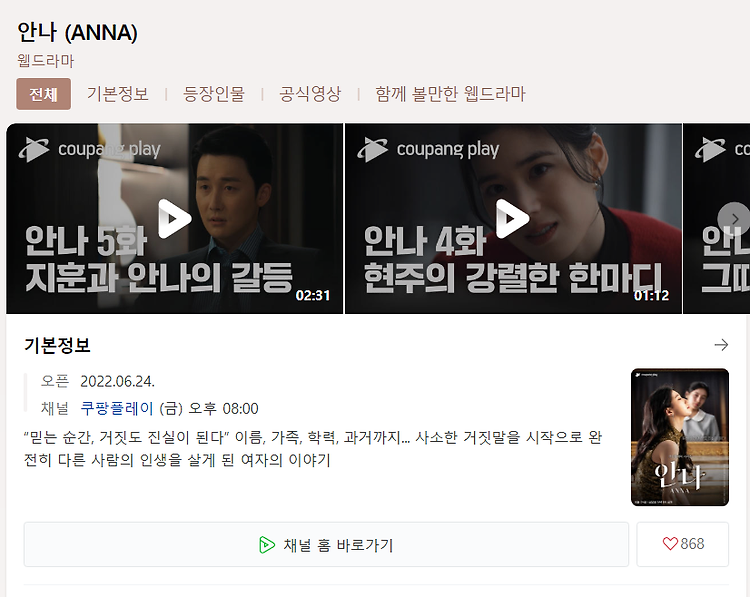Open the 현주의 강렬한 한마디 video thumbnail
Image resolution: width=750 pixels, height=597 pixels.
tap(513, 219)
